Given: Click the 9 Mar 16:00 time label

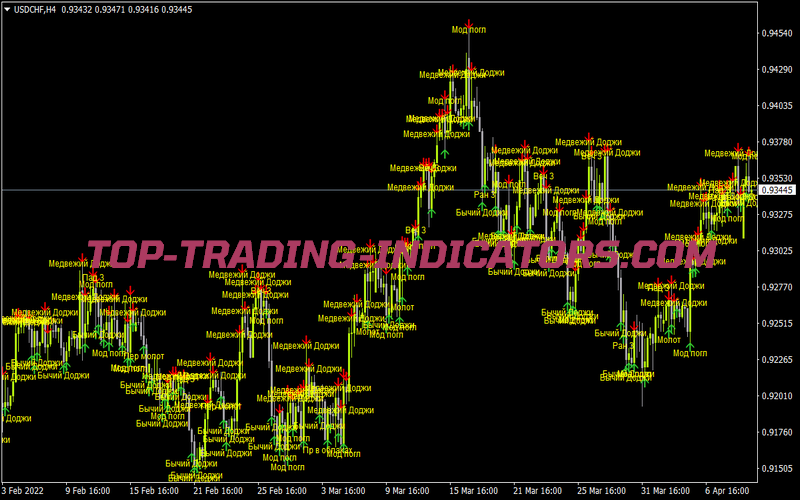Looking at the screenshot, I should click(407, 491).
